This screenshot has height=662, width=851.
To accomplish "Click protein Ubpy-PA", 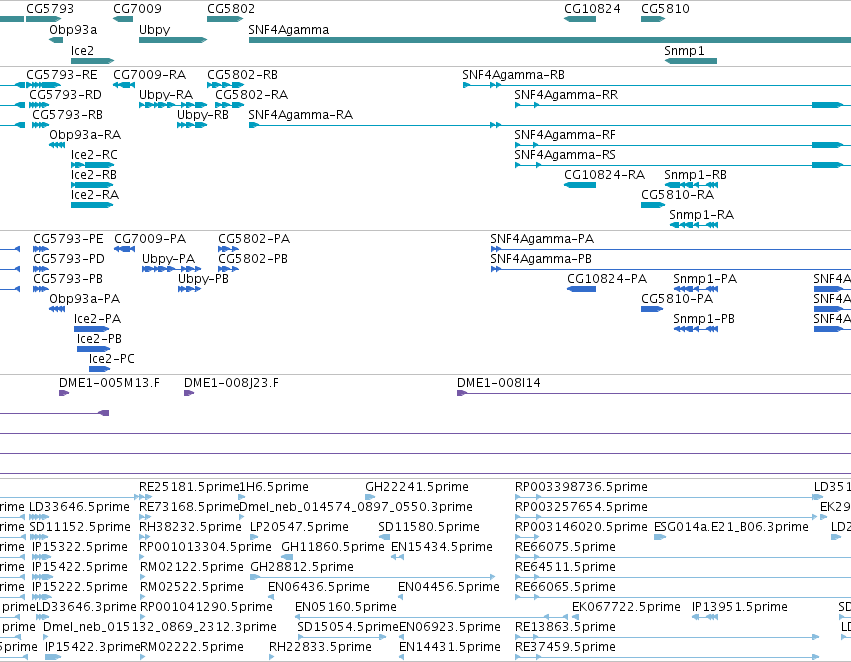I will coord(168,259).
